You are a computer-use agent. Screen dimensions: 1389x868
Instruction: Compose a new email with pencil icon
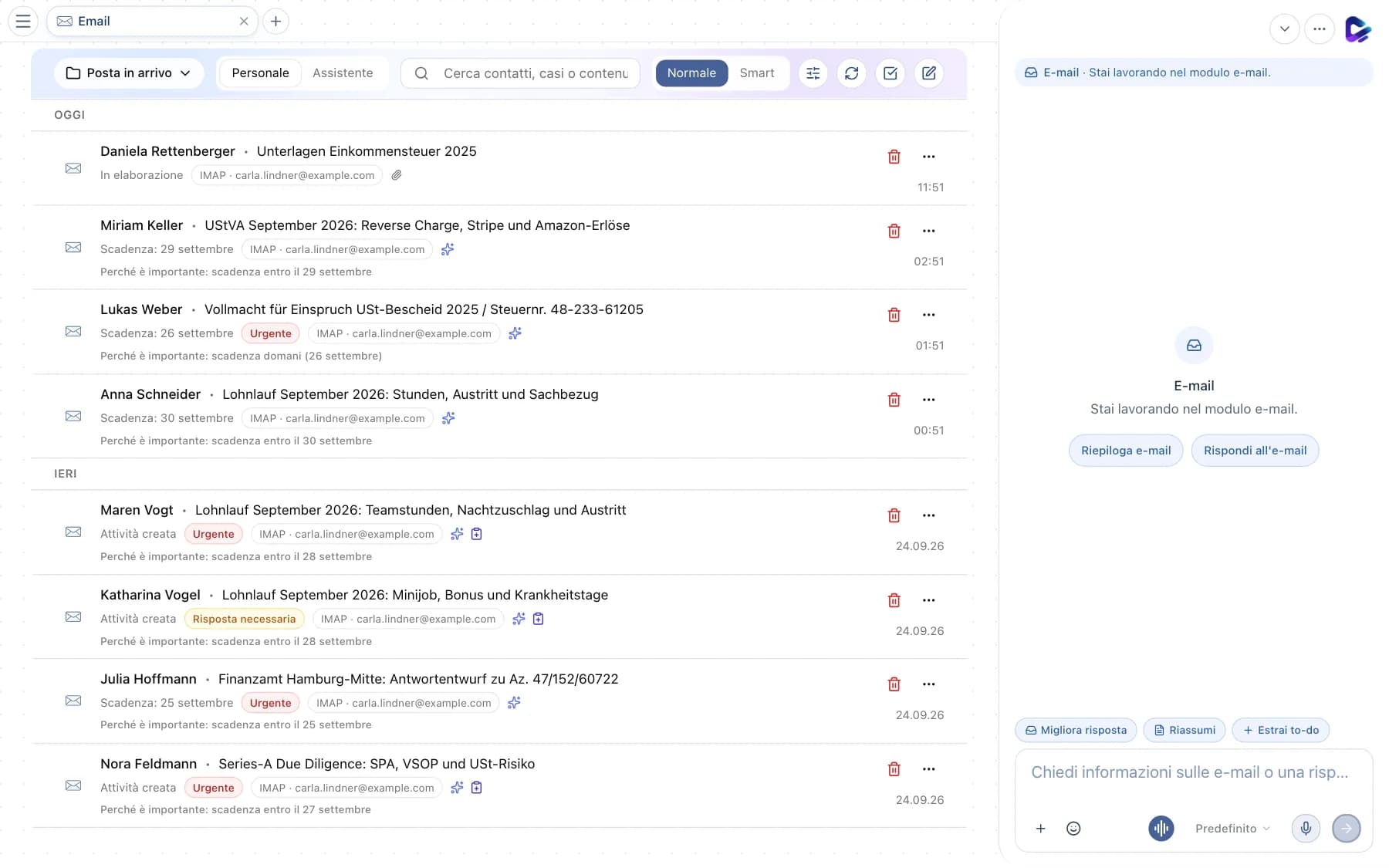pyautogui.click(x=929, y=73)
